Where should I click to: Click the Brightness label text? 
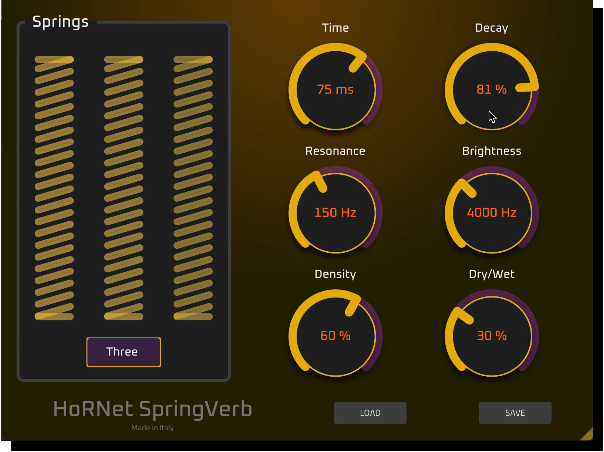(492, 151)
